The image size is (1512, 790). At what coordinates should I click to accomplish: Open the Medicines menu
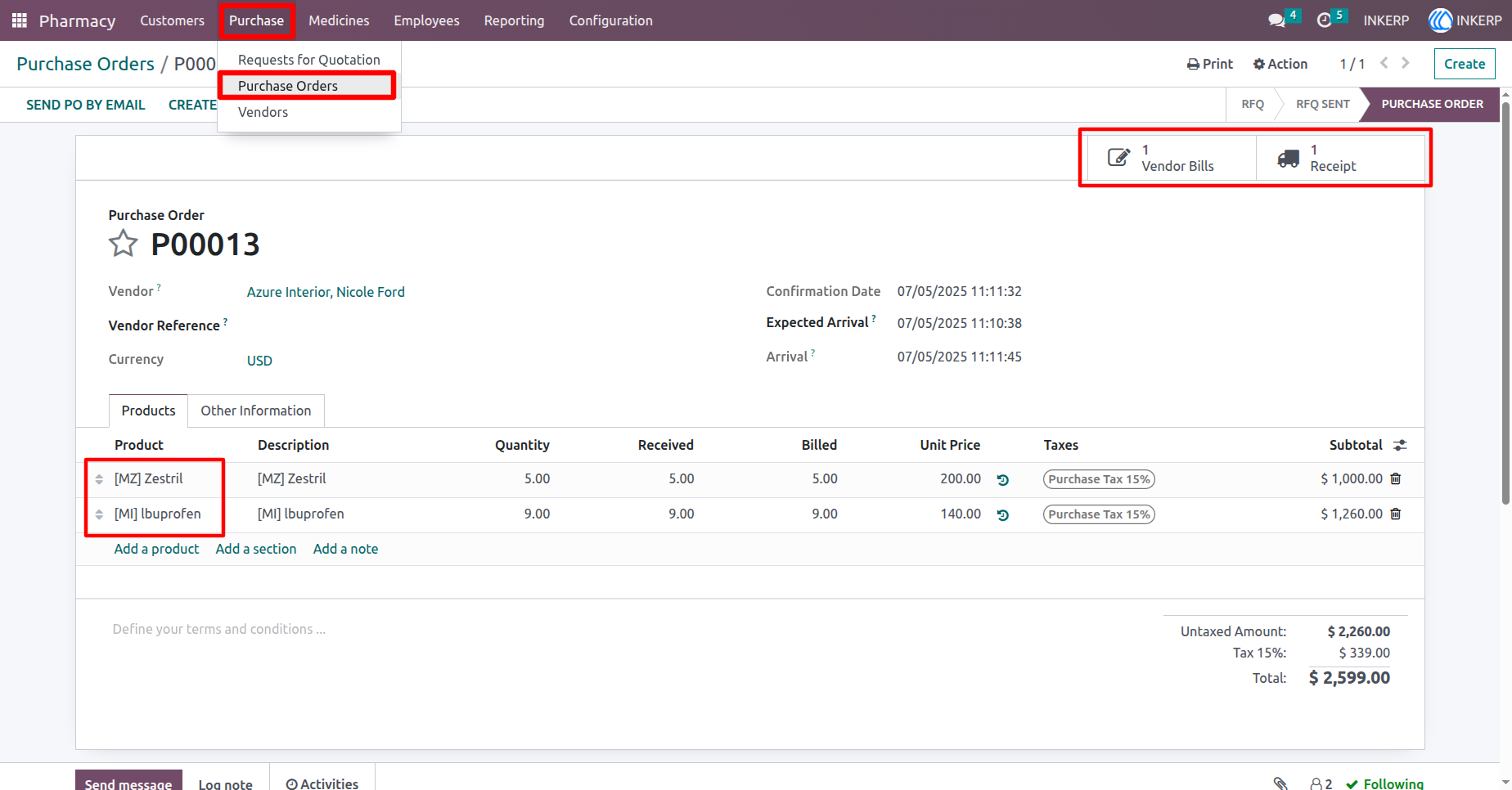(339, 20)
